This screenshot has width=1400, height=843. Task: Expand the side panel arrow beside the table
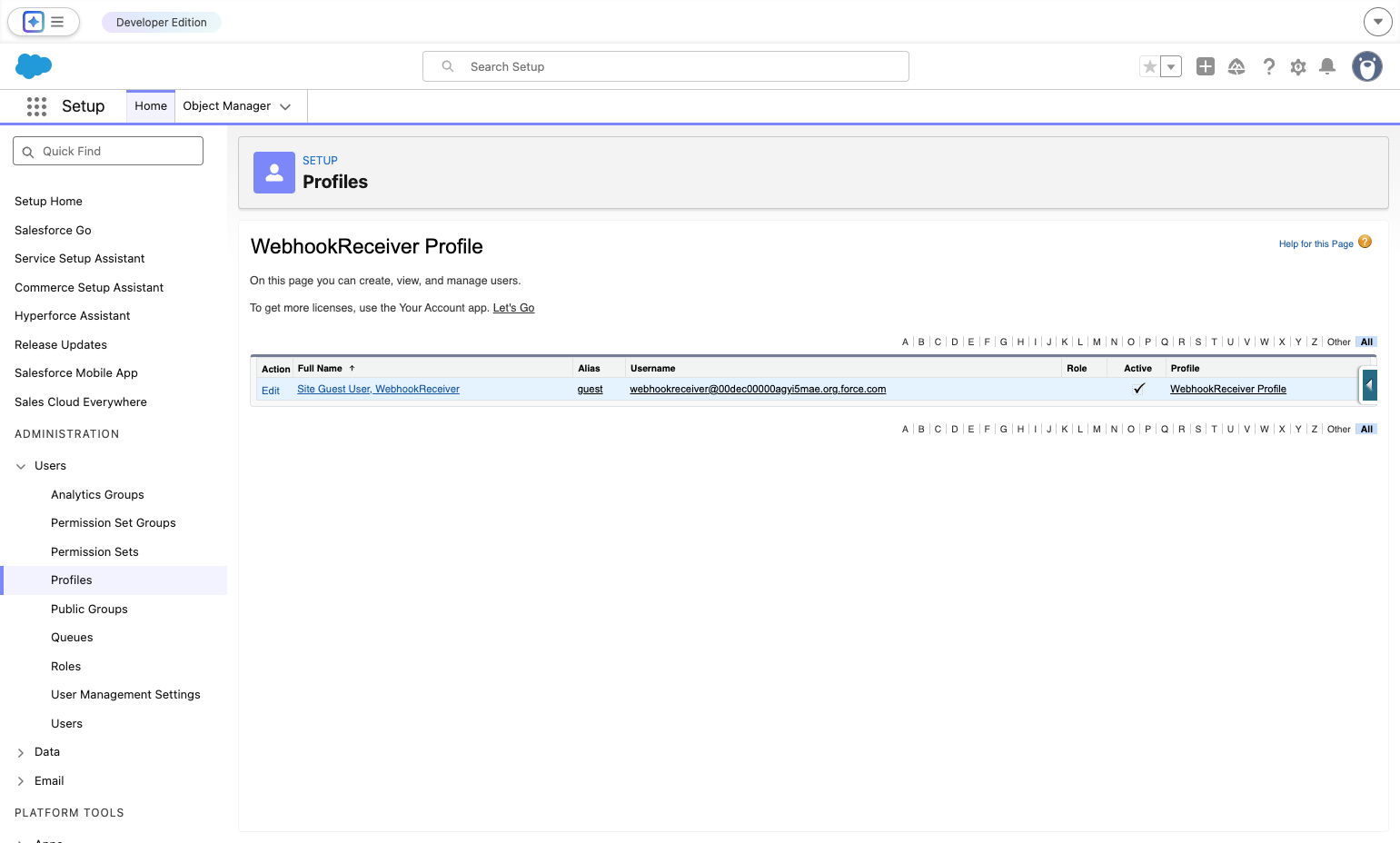(x=1369, y=385)
